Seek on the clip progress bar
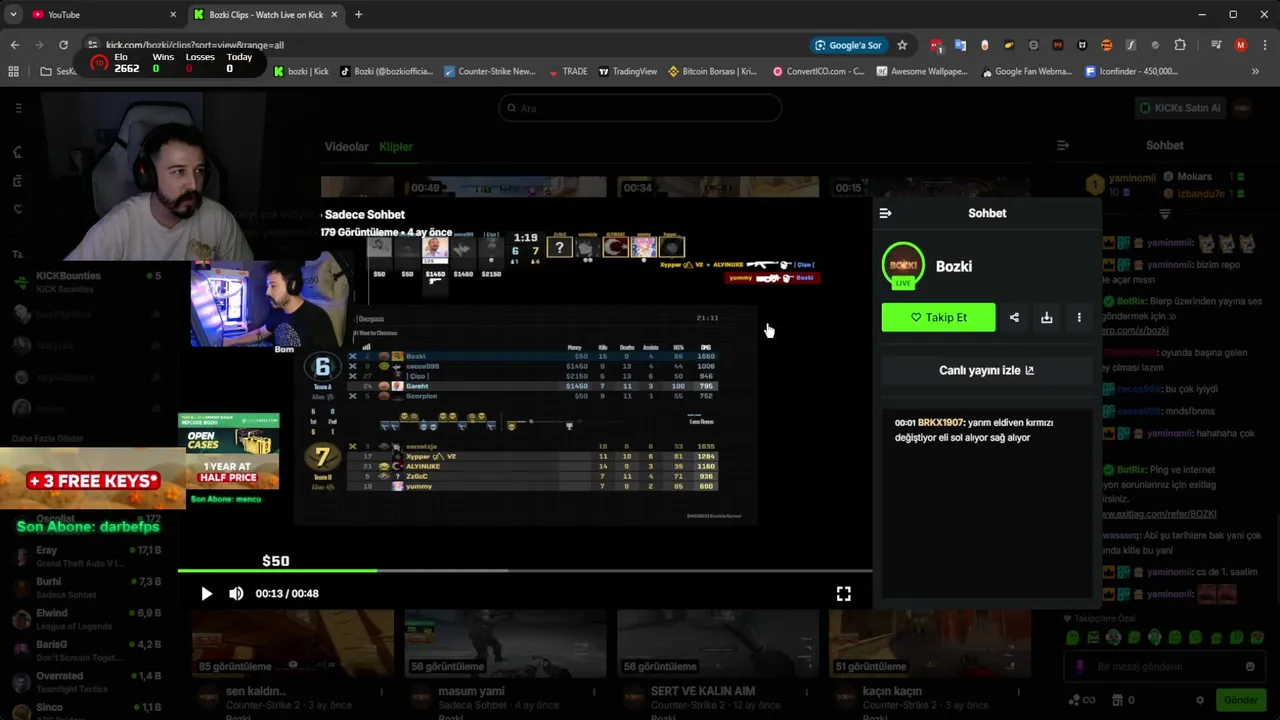 tap(525, 571)
